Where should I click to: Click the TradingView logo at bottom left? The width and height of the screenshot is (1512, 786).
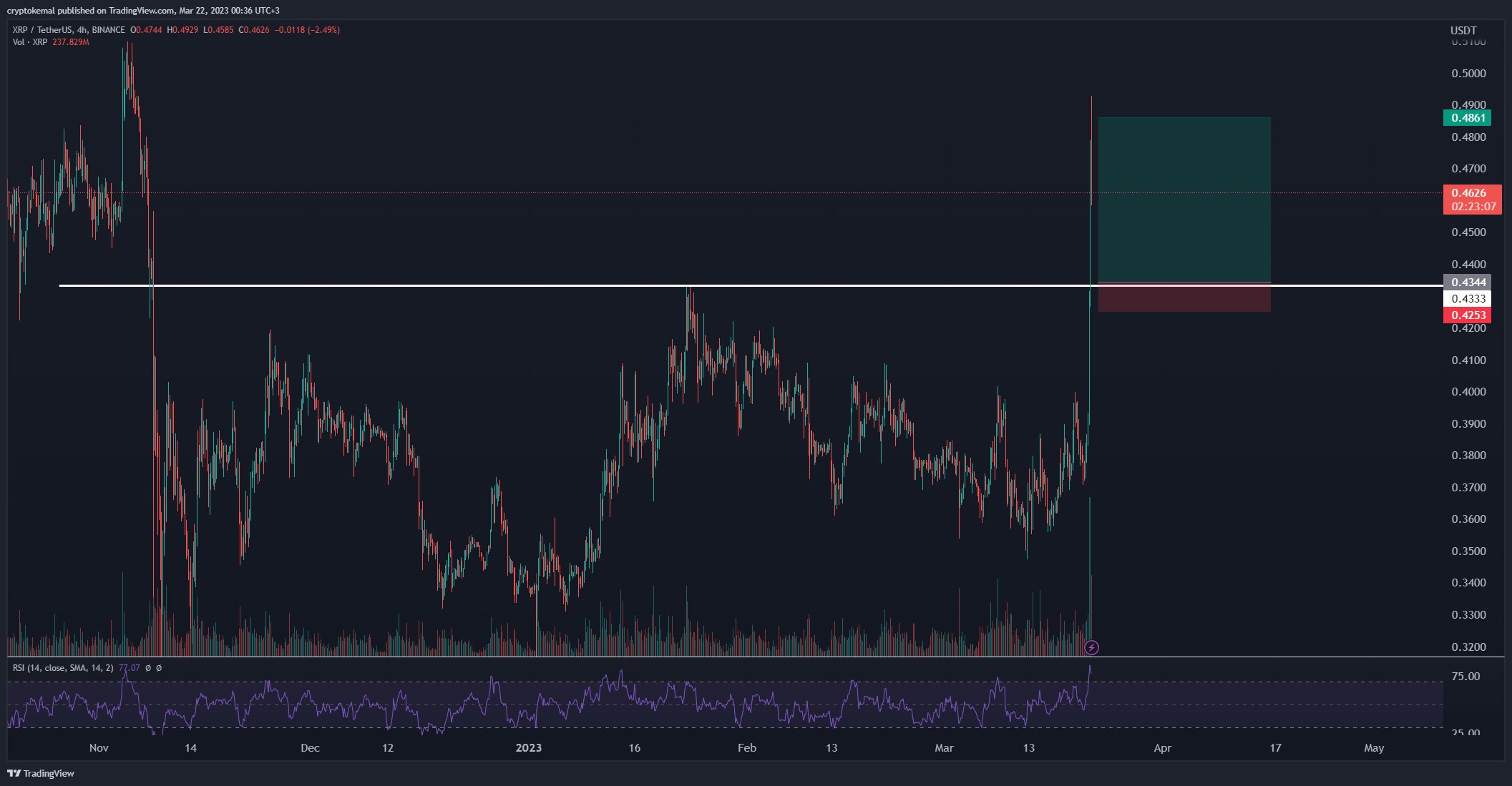pyautogui.click(x=41, y=773)
